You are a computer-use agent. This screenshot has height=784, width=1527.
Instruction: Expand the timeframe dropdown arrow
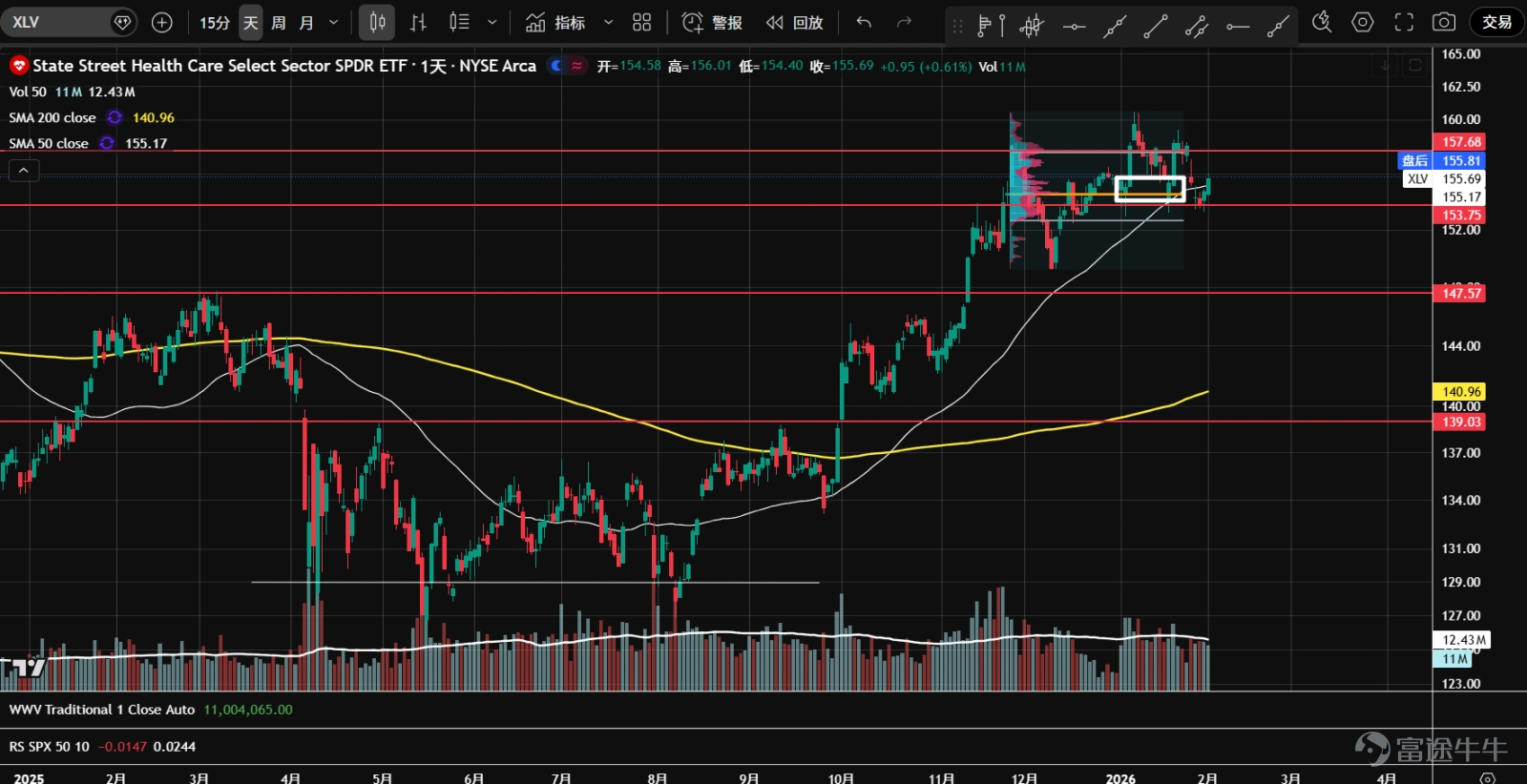333,22
